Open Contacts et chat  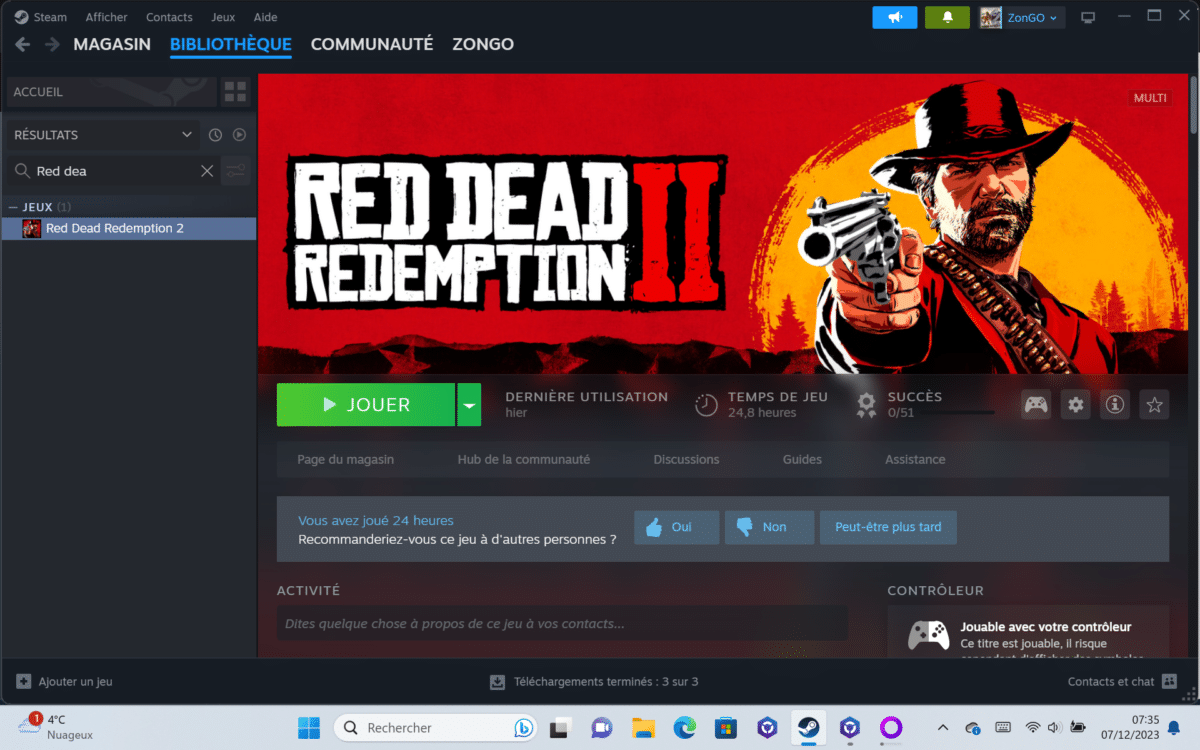pos(1123,682)
